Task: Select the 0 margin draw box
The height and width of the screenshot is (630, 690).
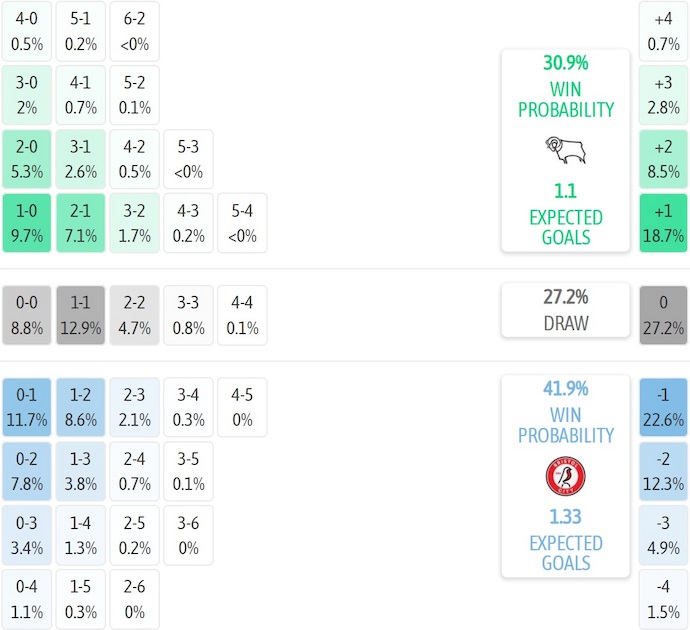Action: (x=664, y=314)
